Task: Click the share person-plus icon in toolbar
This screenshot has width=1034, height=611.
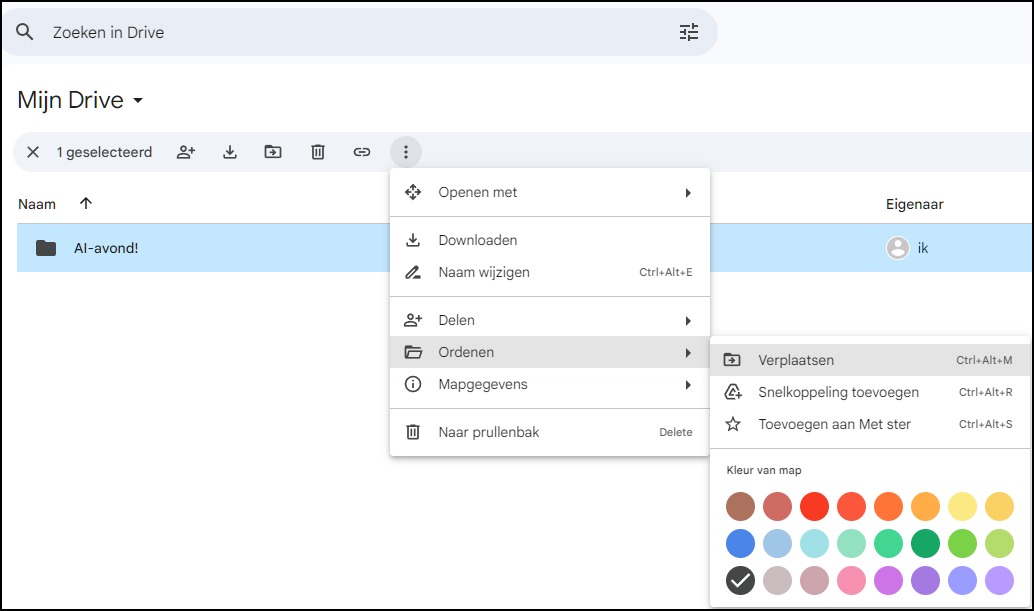Action: [x=186, y=152]
